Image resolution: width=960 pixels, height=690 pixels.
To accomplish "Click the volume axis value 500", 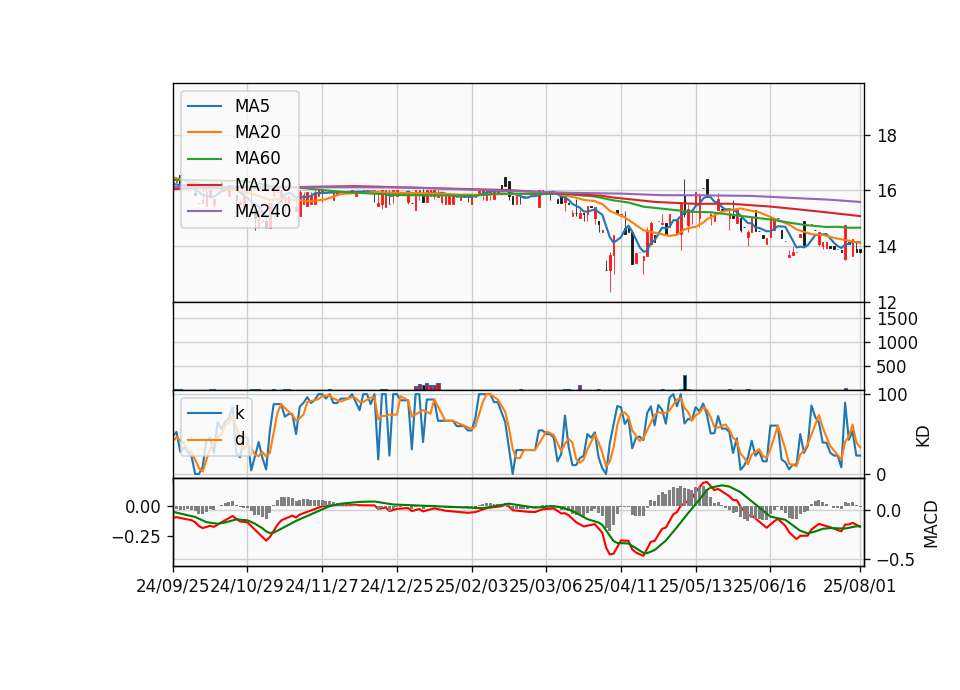I will pyautogui.click(x=892, y=367).
